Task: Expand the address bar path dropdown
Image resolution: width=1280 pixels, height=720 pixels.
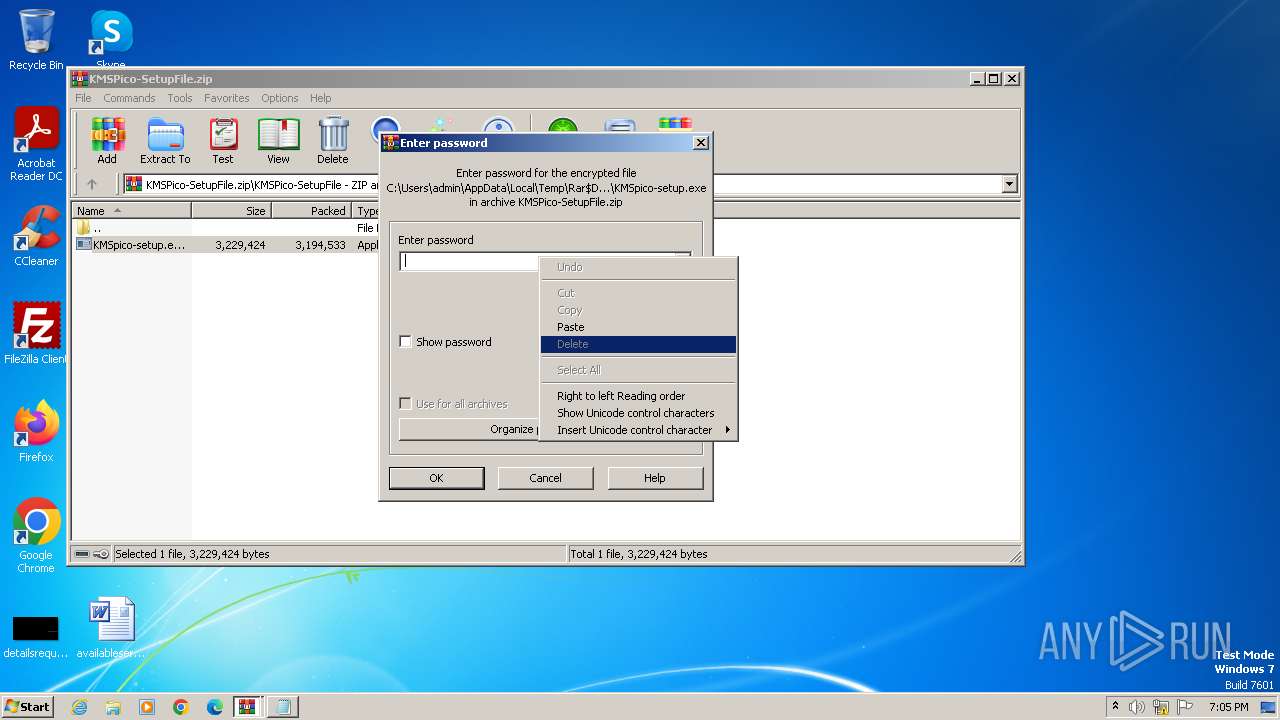Action: [x=1009, y=184]
